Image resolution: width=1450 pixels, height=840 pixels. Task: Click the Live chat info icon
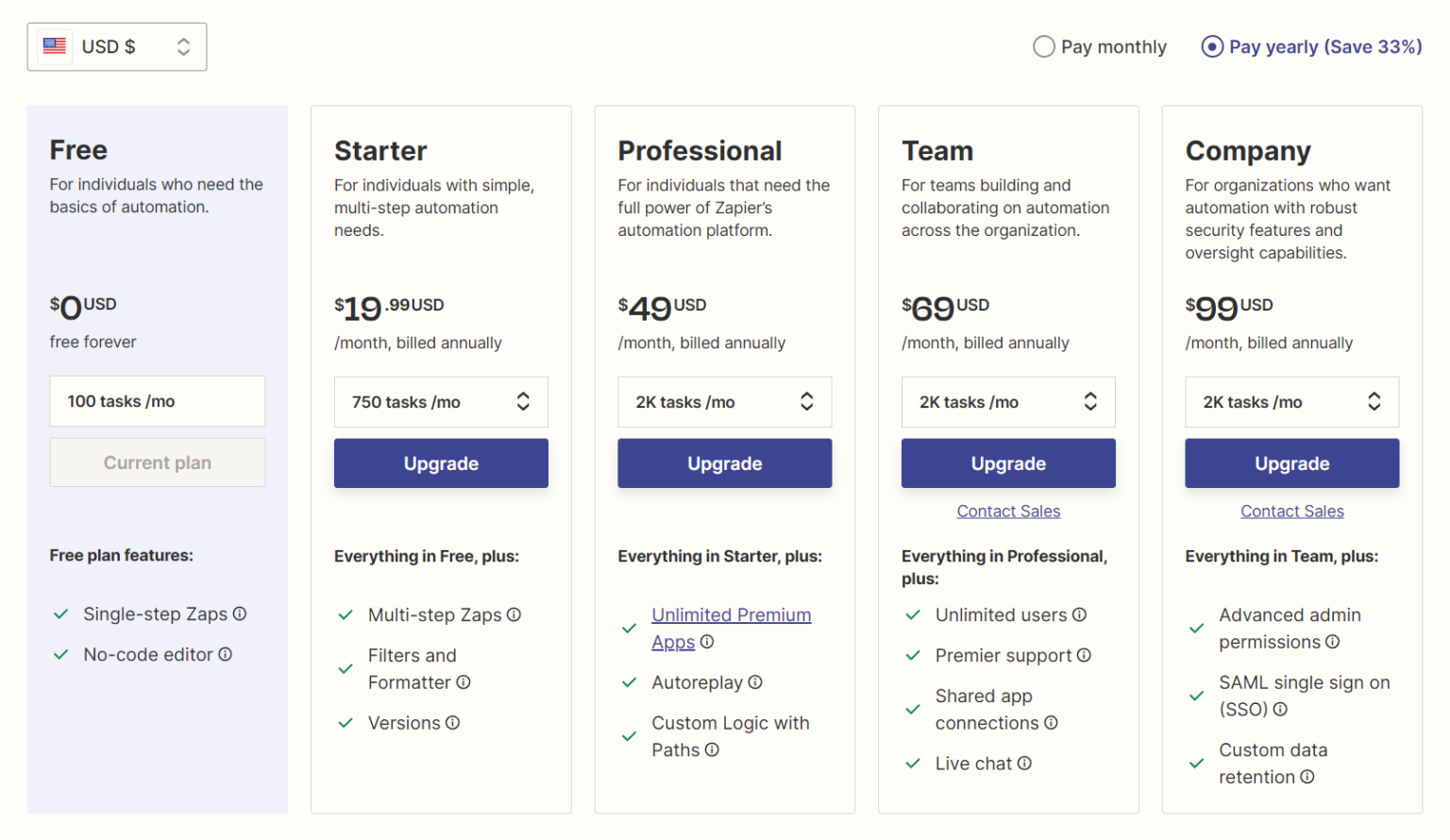(1026, 763)
